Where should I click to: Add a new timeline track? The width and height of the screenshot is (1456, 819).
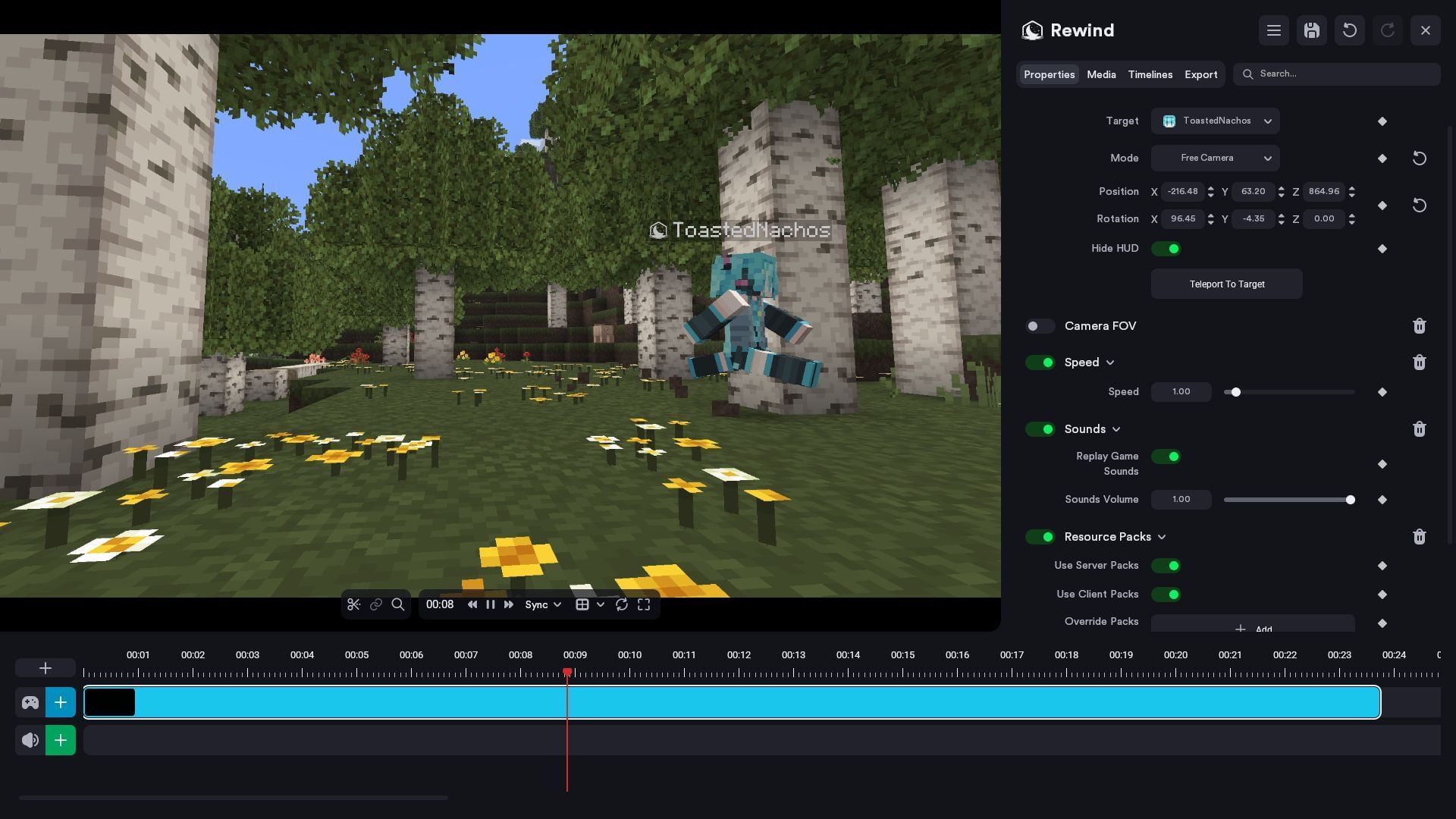(x=45, y=668)
